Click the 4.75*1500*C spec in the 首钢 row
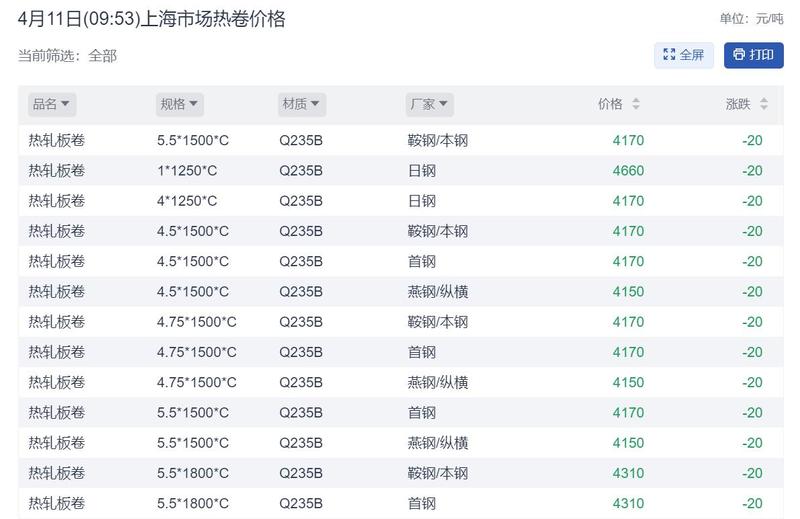This screenshot has height=519, width=800. pos(196,352)
